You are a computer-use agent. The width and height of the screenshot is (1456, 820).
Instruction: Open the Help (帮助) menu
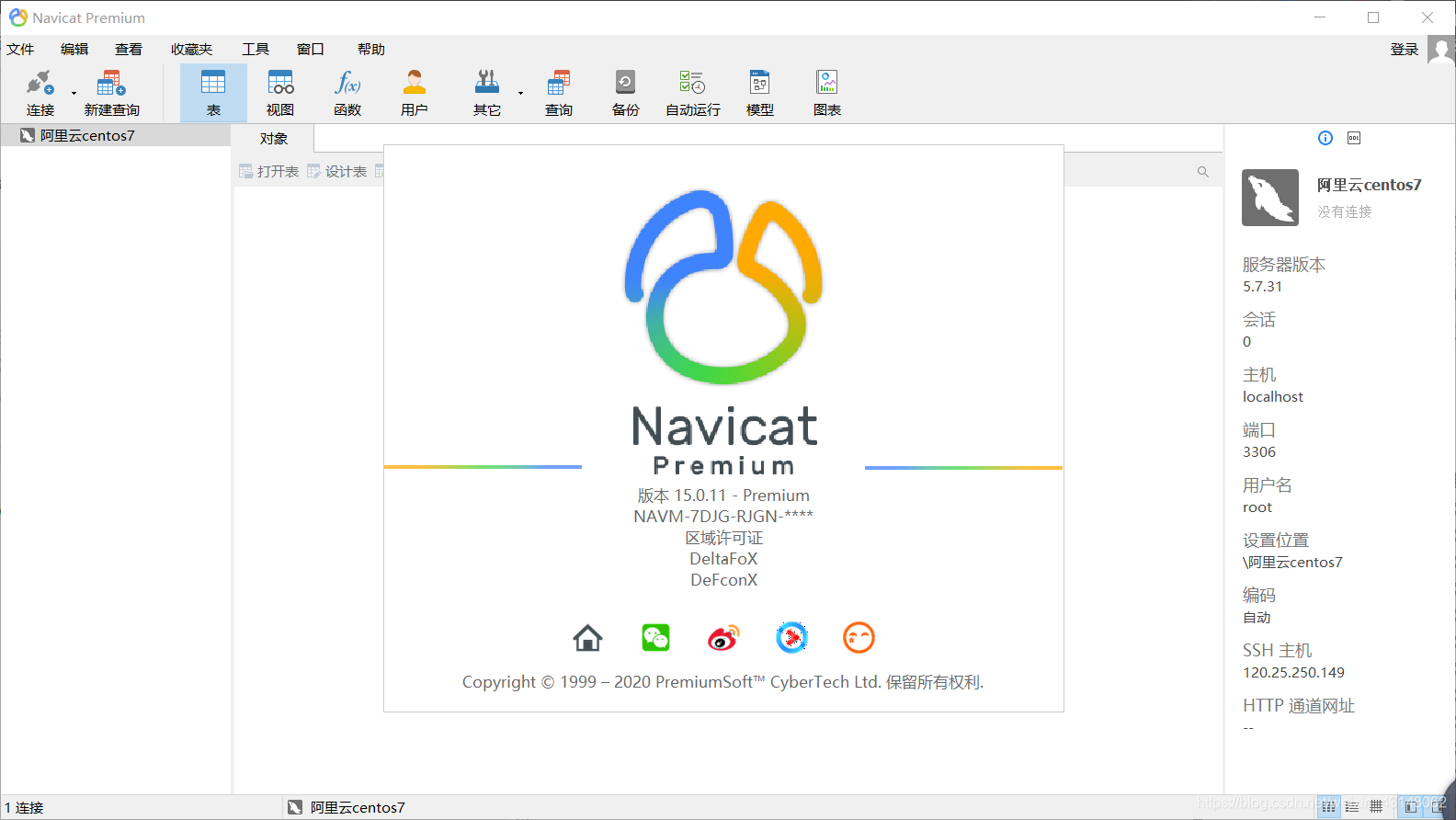coord(371,50)
